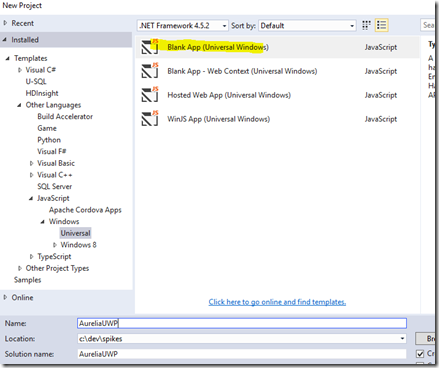
Task: Open the .NET Framework 4.5.2 dropdown
Action: [183, 26]
